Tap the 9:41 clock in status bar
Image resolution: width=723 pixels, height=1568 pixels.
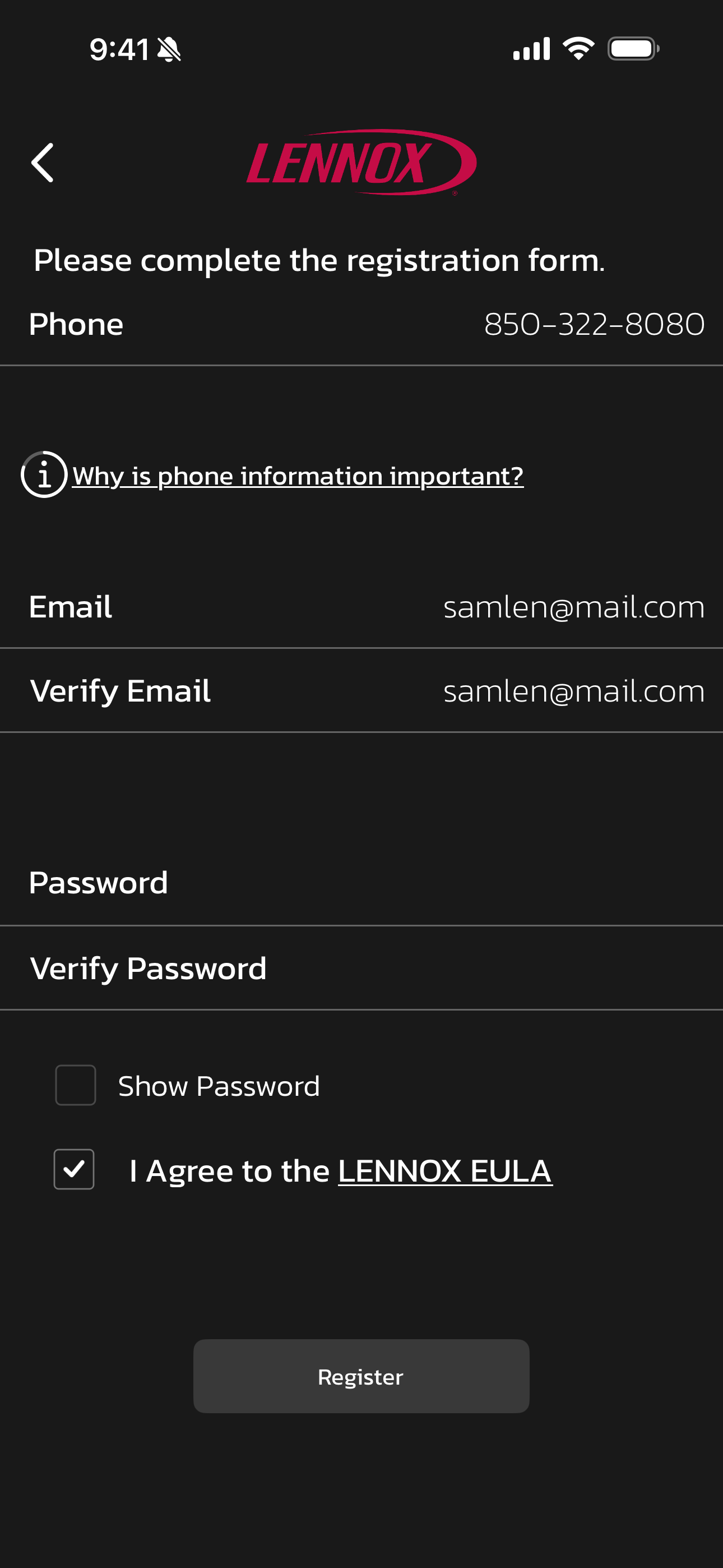click(x=119, y=49)
